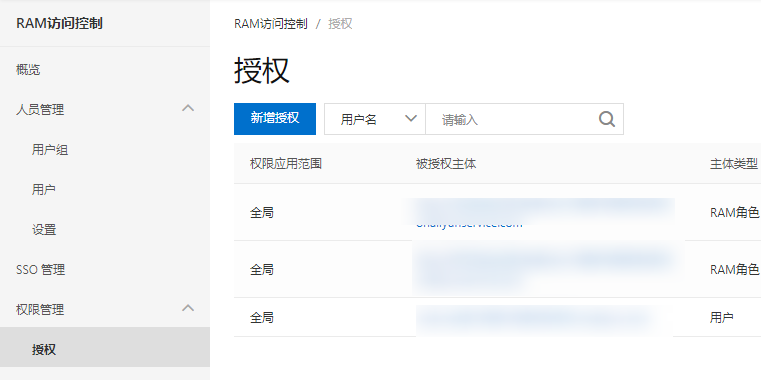761x380 pixels.
Task: Open 概览 in the sidebar
Action: [28, 70]
